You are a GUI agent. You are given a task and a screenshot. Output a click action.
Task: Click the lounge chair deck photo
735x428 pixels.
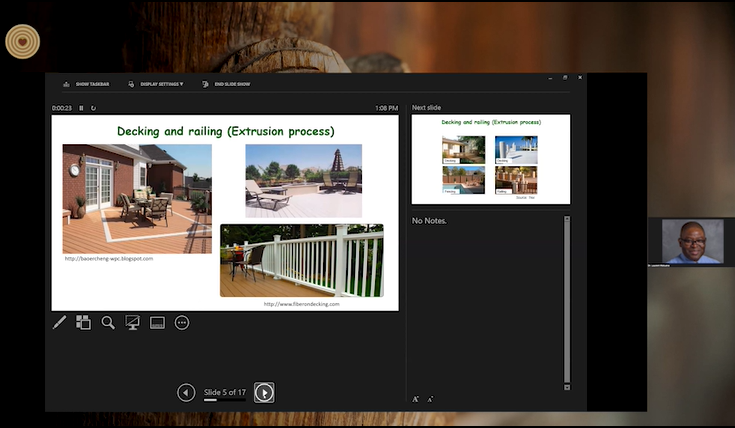pyautogui.click(x=304, y=181)
